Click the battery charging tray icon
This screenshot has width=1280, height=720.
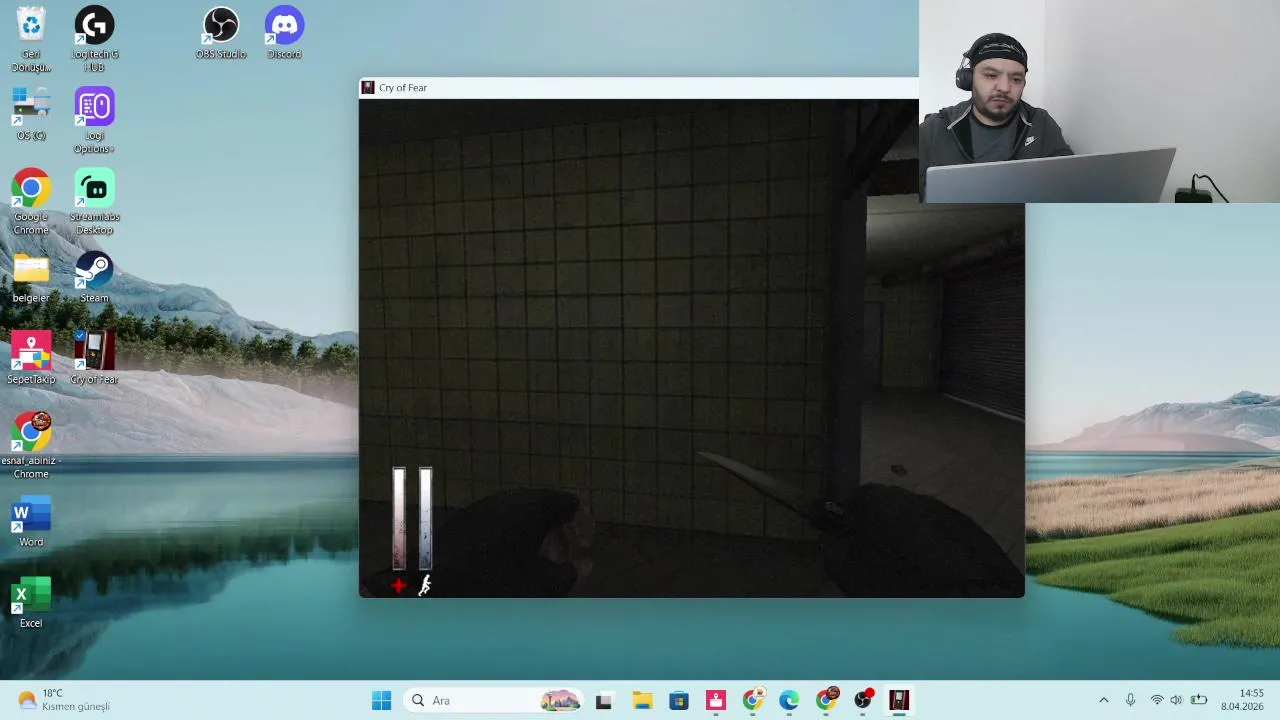pos(1198,700)
